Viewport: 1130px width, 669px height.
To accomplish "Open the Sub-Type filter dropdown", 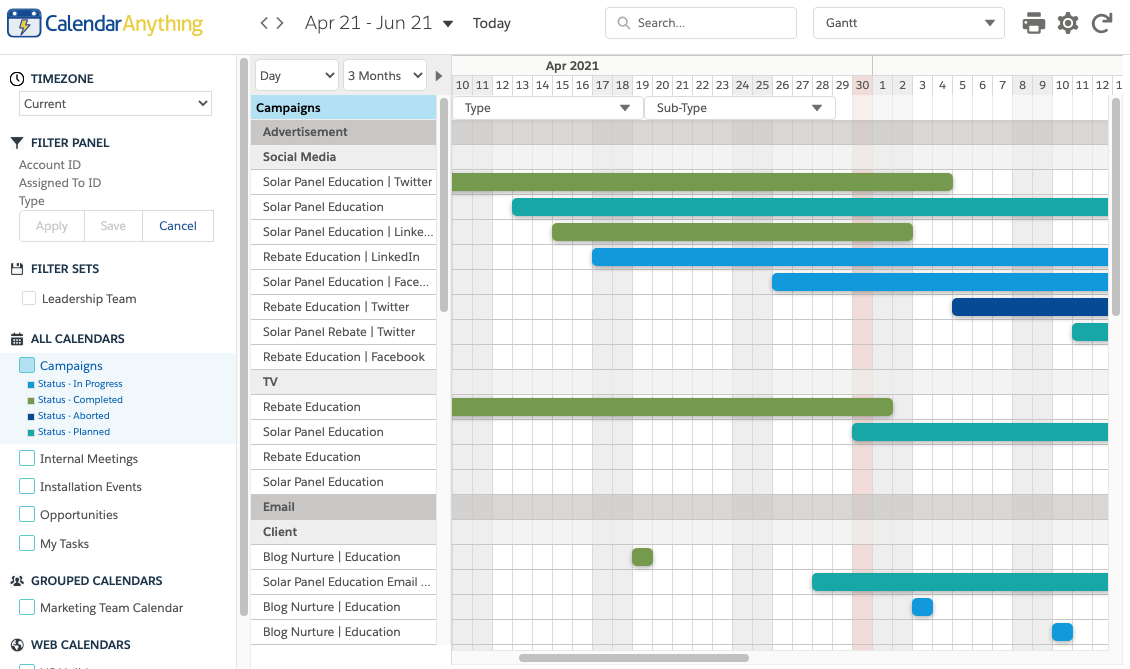I will 739,108.
